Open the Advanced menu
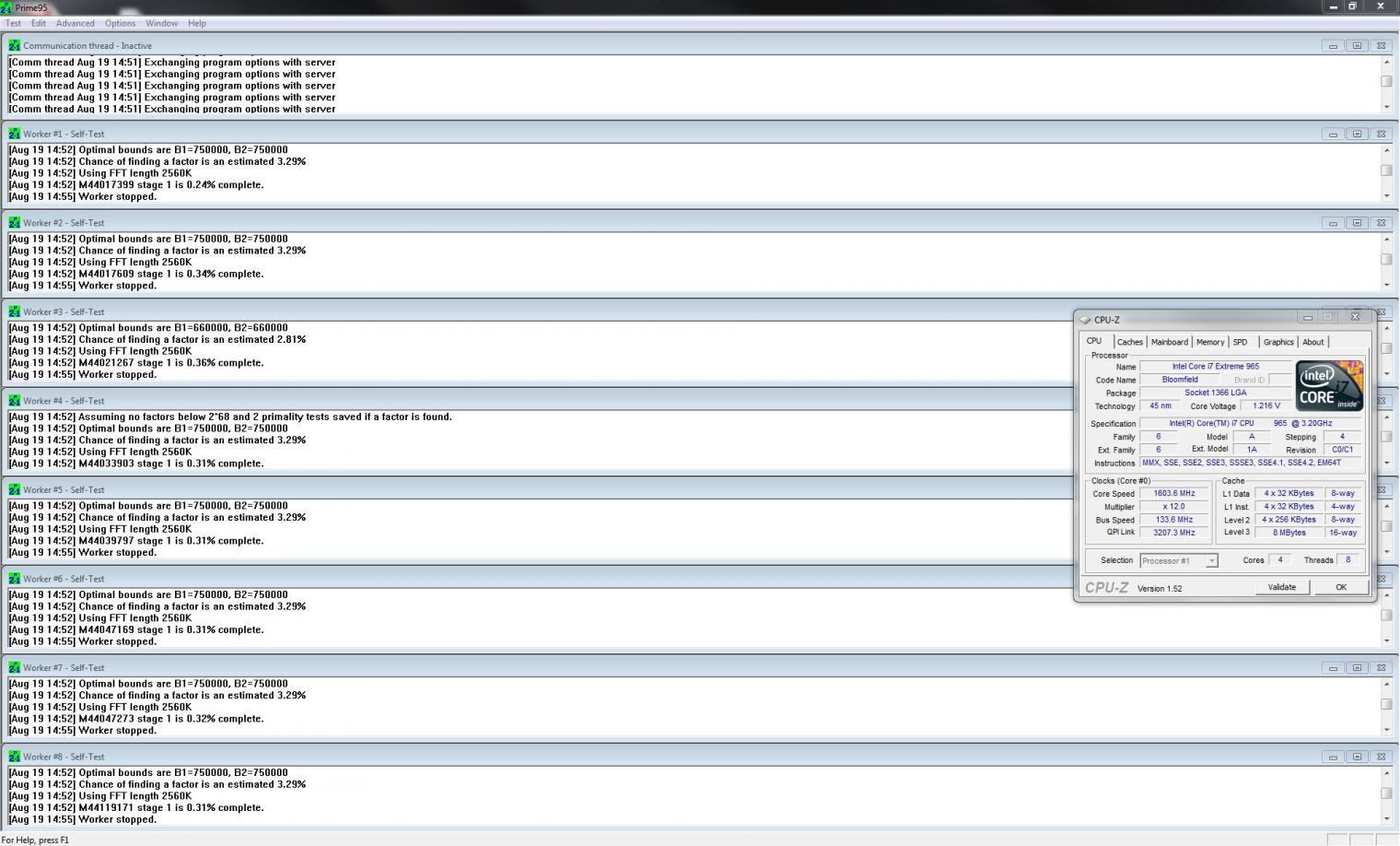The image size is (1400, 846). 75,23
